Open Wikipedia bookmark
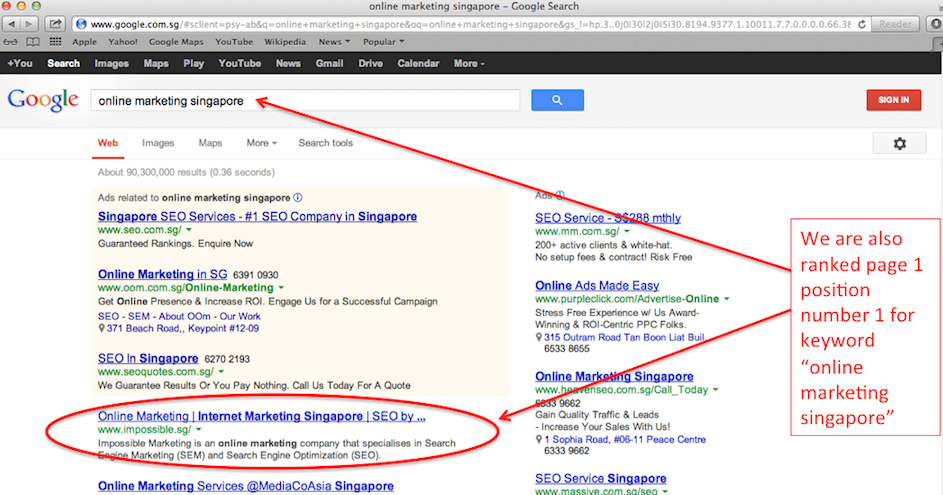Image resolution: width=943 pixels, height=495 pixels. [x=284, y=42]
